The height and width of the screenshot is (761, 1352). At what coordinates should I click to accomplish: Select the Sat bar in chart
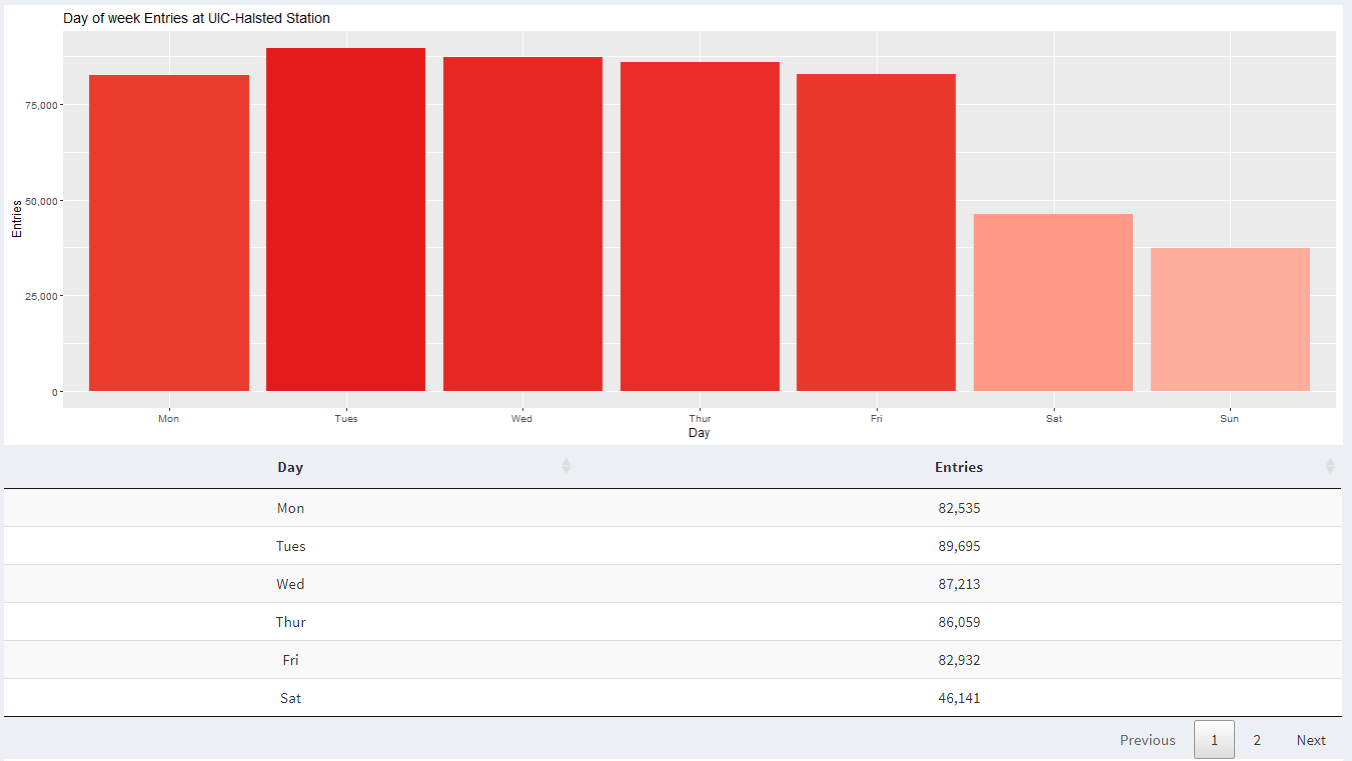click(x=1053, y=302)
